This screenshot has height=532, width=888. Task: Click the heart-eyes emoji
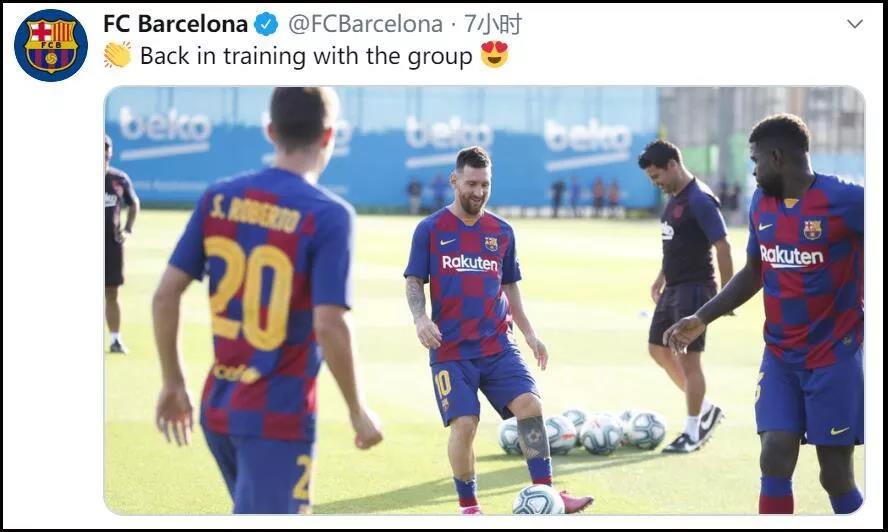[494, 54]
